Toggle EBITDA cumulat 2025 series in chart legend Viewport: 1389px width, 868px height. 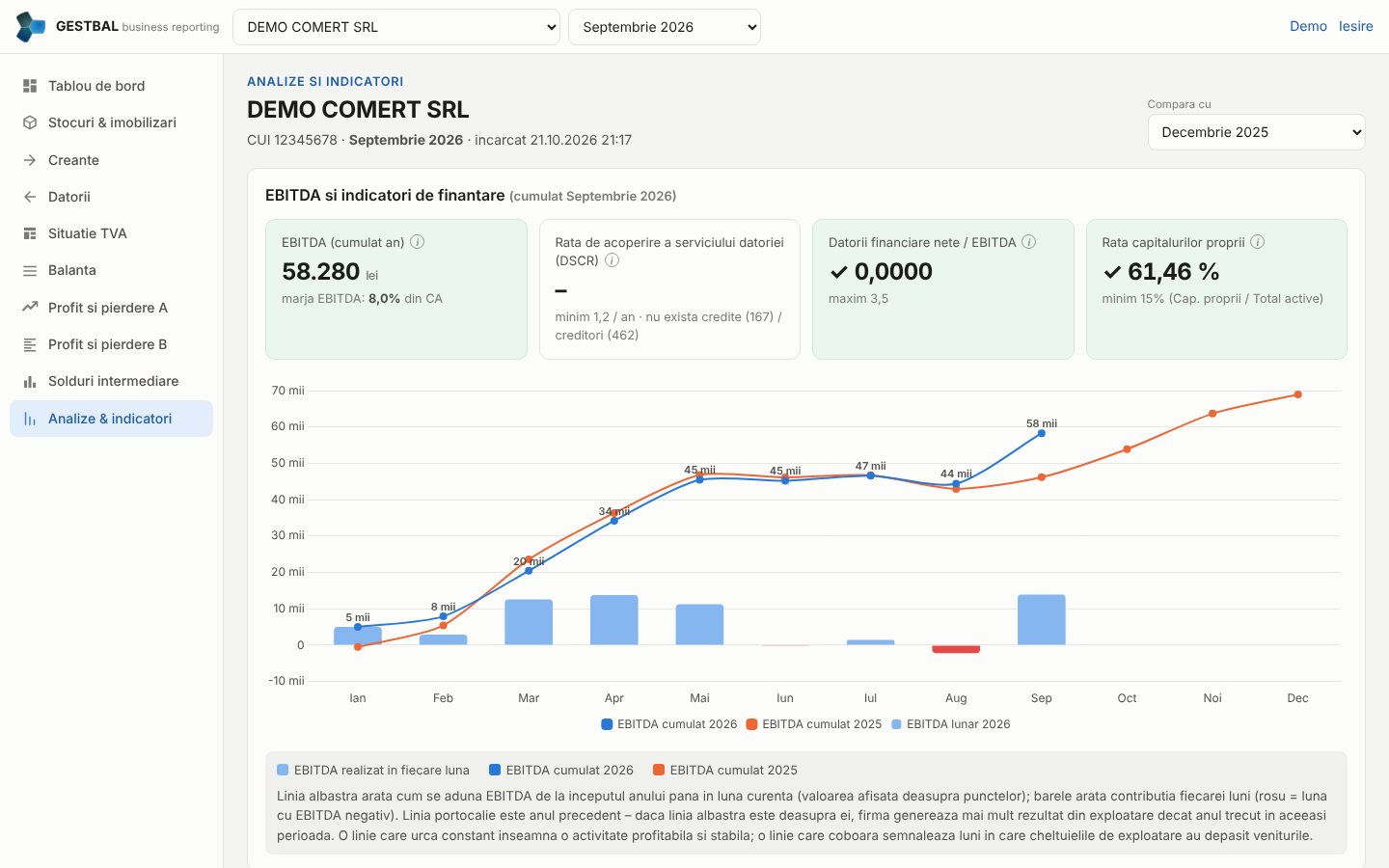point(813,724)
